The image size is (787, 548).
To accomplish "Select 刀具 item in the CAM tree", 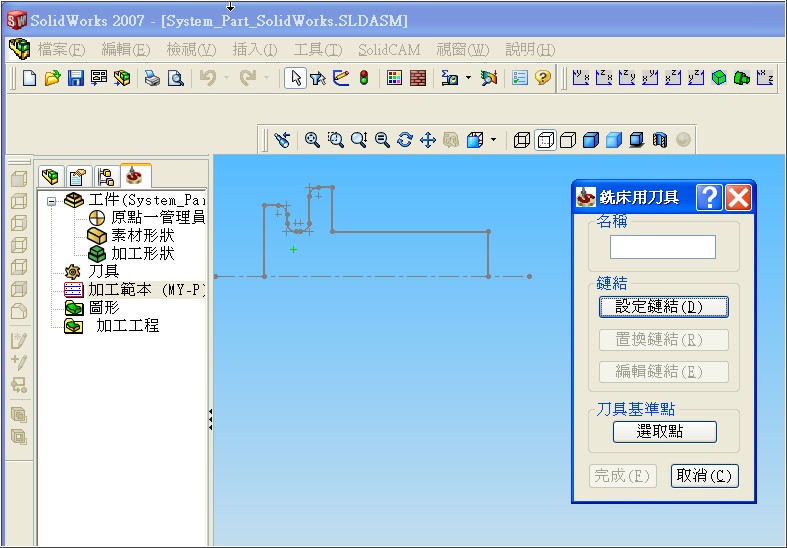I will [103, 272].
